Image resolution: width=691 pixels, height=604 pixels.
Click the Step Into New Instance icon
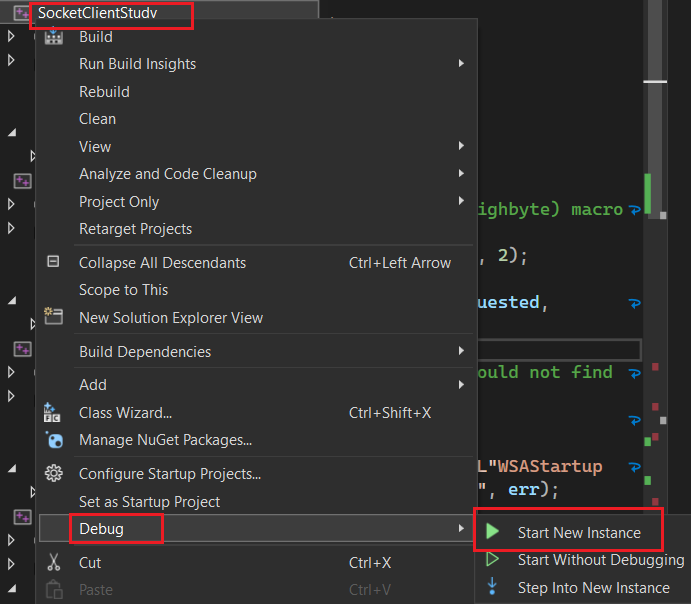pos(492,587)
